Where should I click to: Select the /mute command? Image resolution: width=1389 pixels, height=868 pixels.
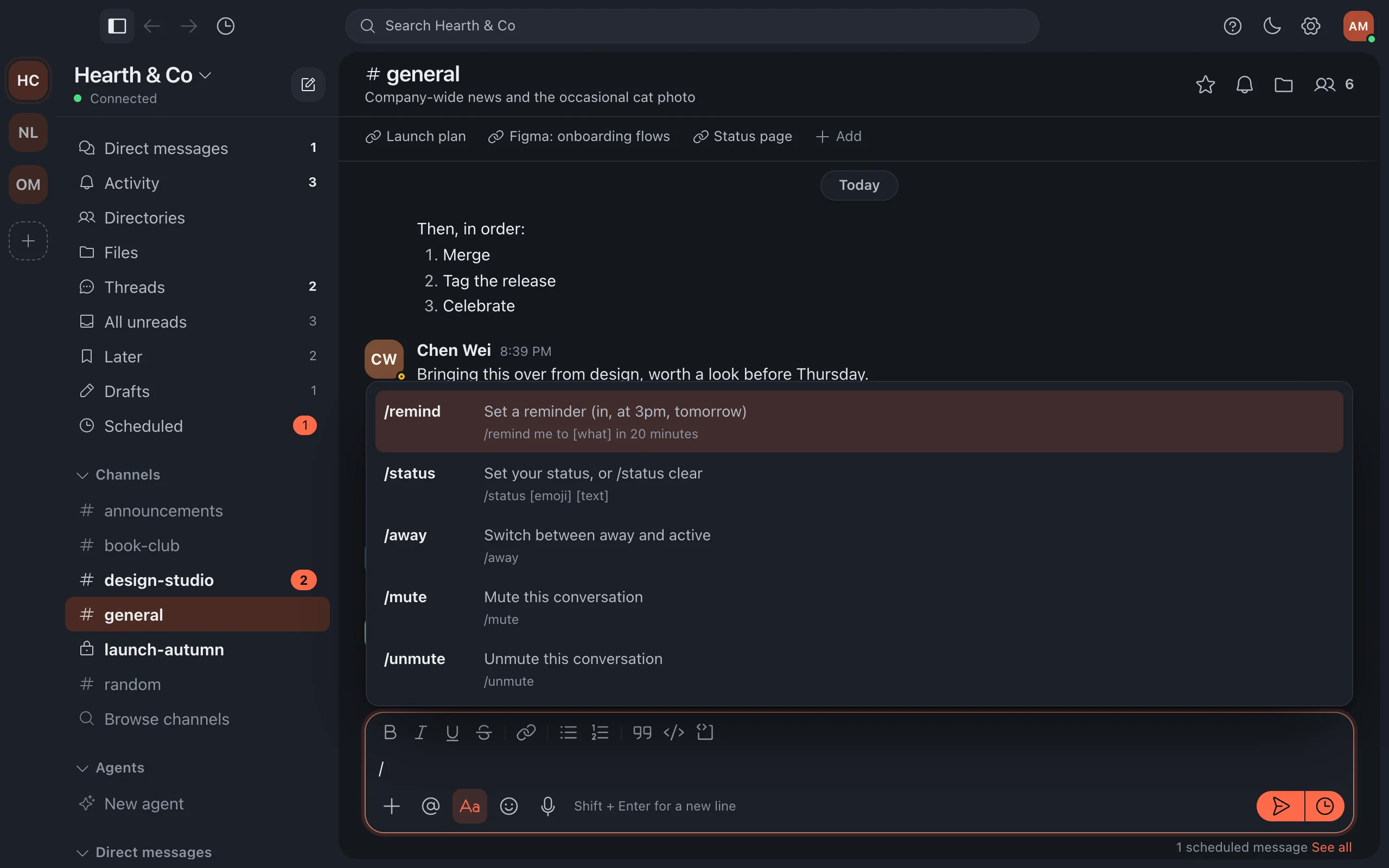859,608
